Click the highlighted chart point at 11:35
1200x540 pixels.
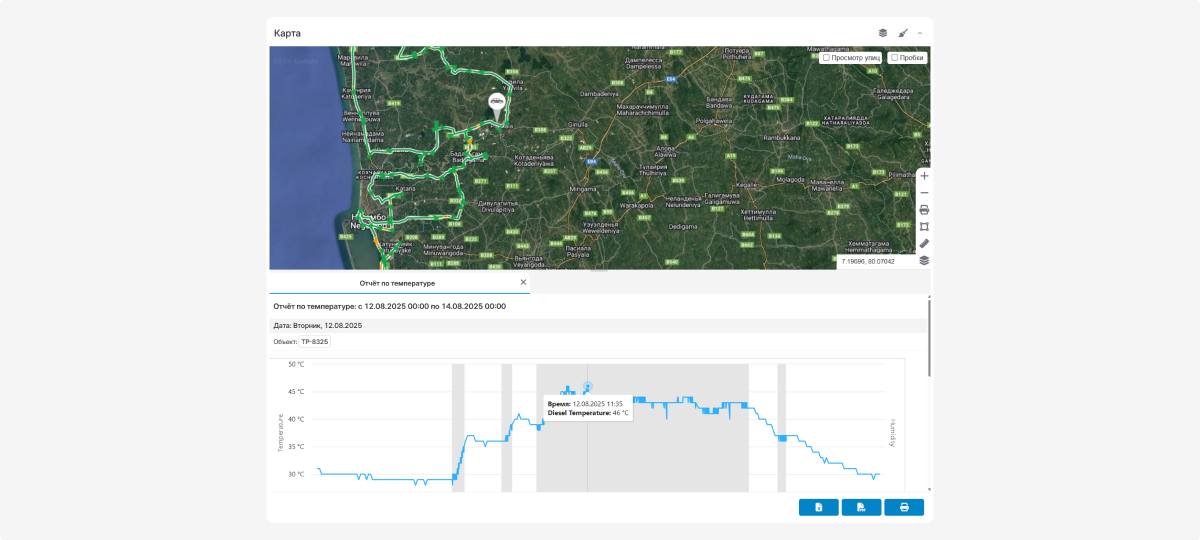pos(588,387)
